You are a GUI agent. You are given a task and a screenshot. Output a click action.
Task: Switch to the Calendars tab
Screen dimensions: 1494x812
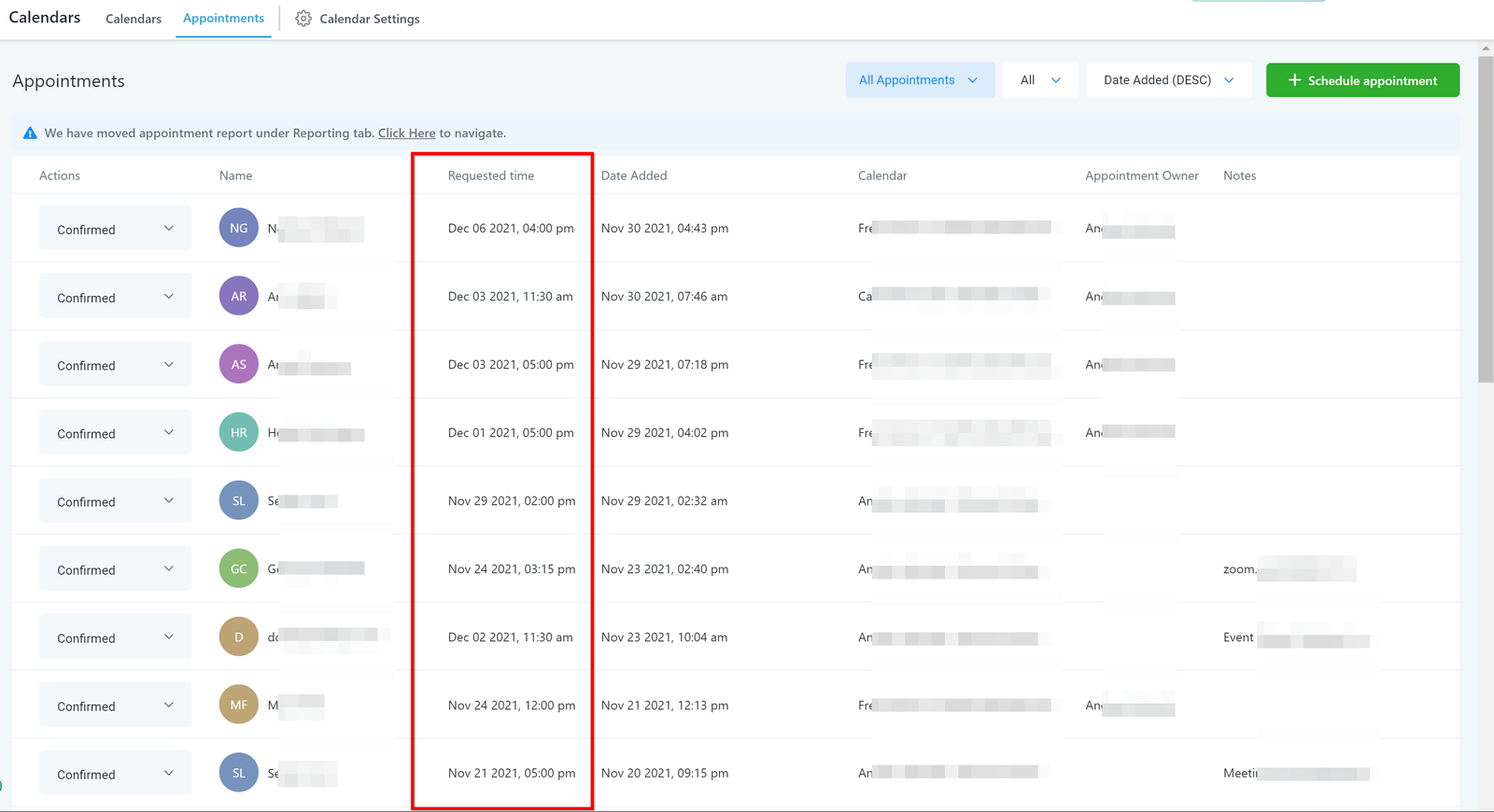(x=134, y=19)
